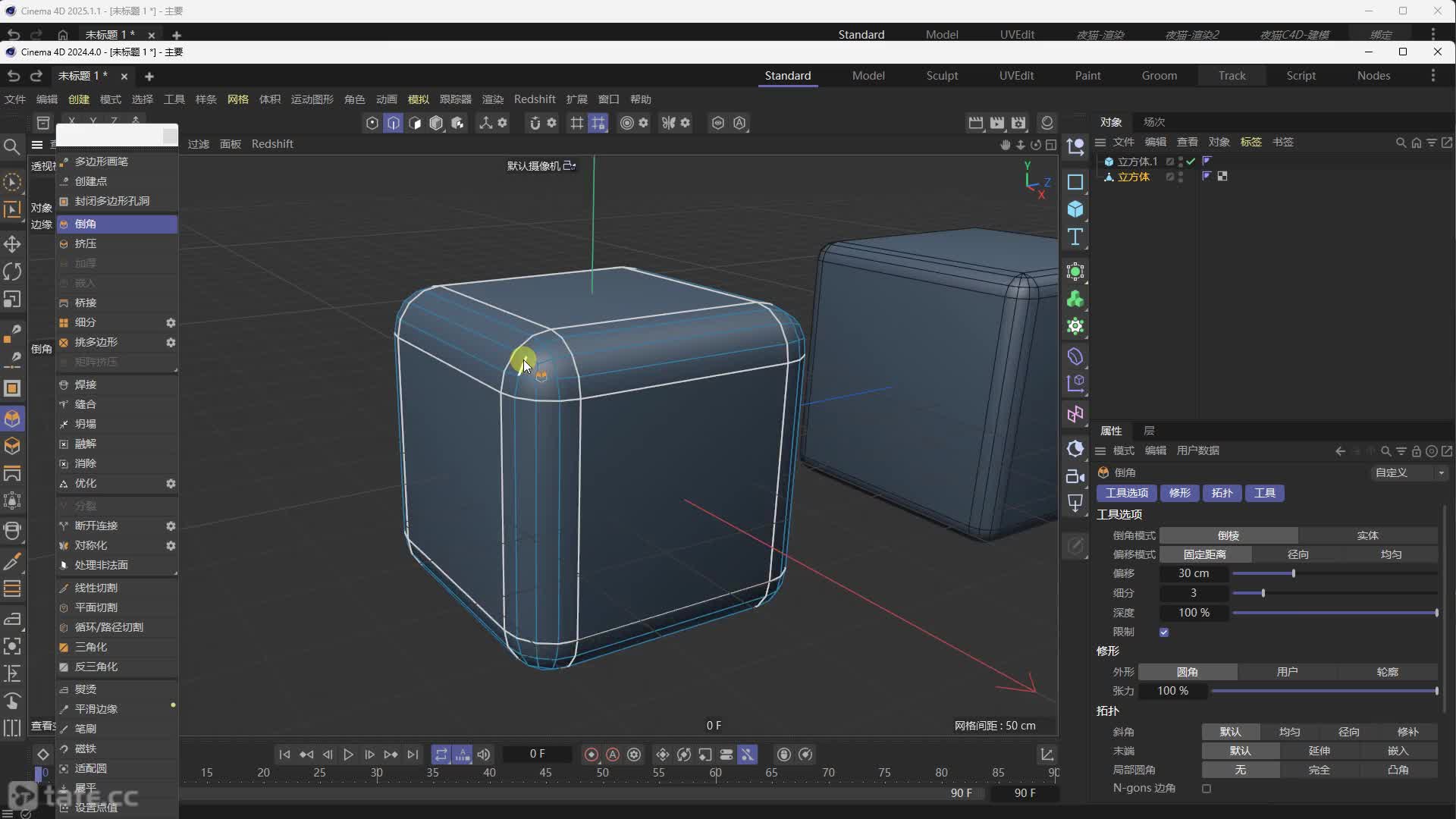Select 延伸 ending option
This screenshot has height=819, width=1456.
1319,751
